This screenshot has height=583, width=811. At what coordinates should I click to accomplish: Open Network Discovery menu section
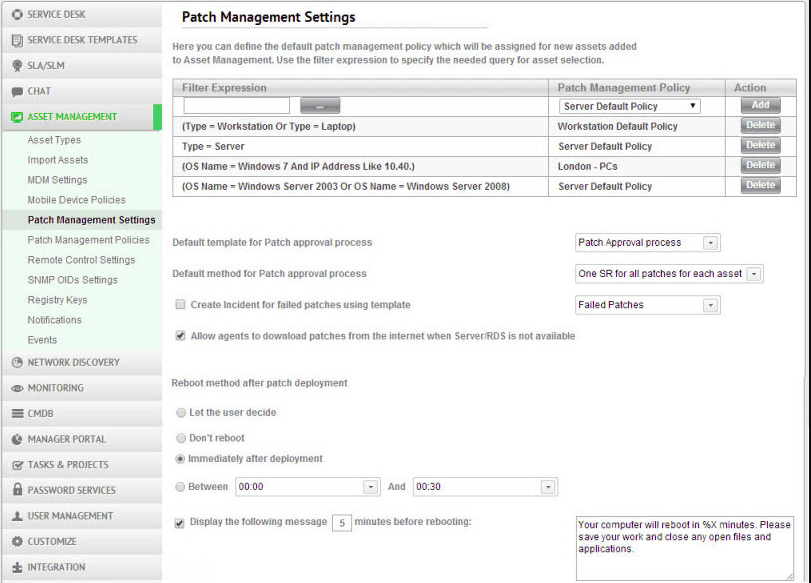(x=82, y=363)
